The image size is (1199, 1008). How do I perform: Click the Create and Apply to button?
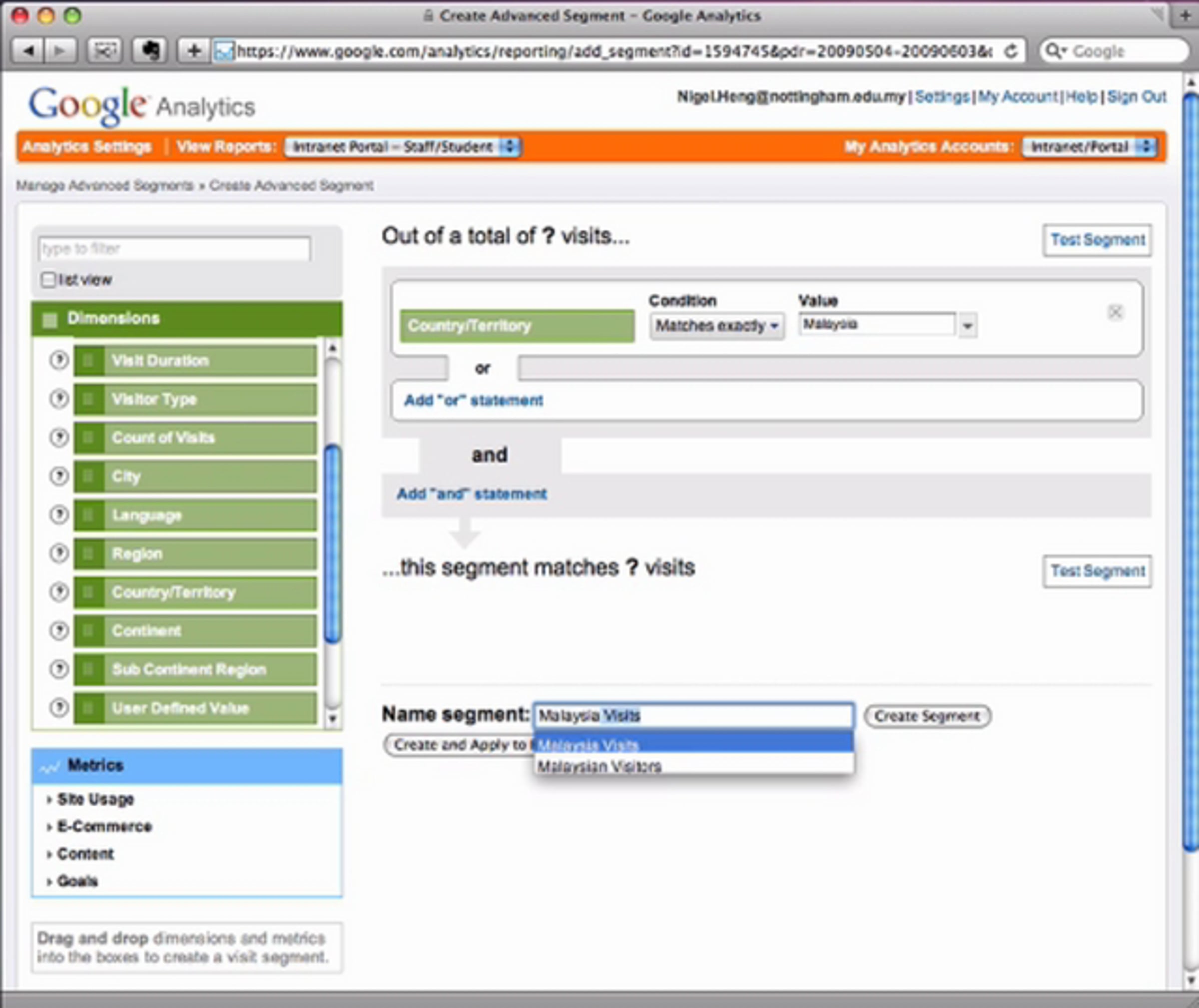pos(459,745)
